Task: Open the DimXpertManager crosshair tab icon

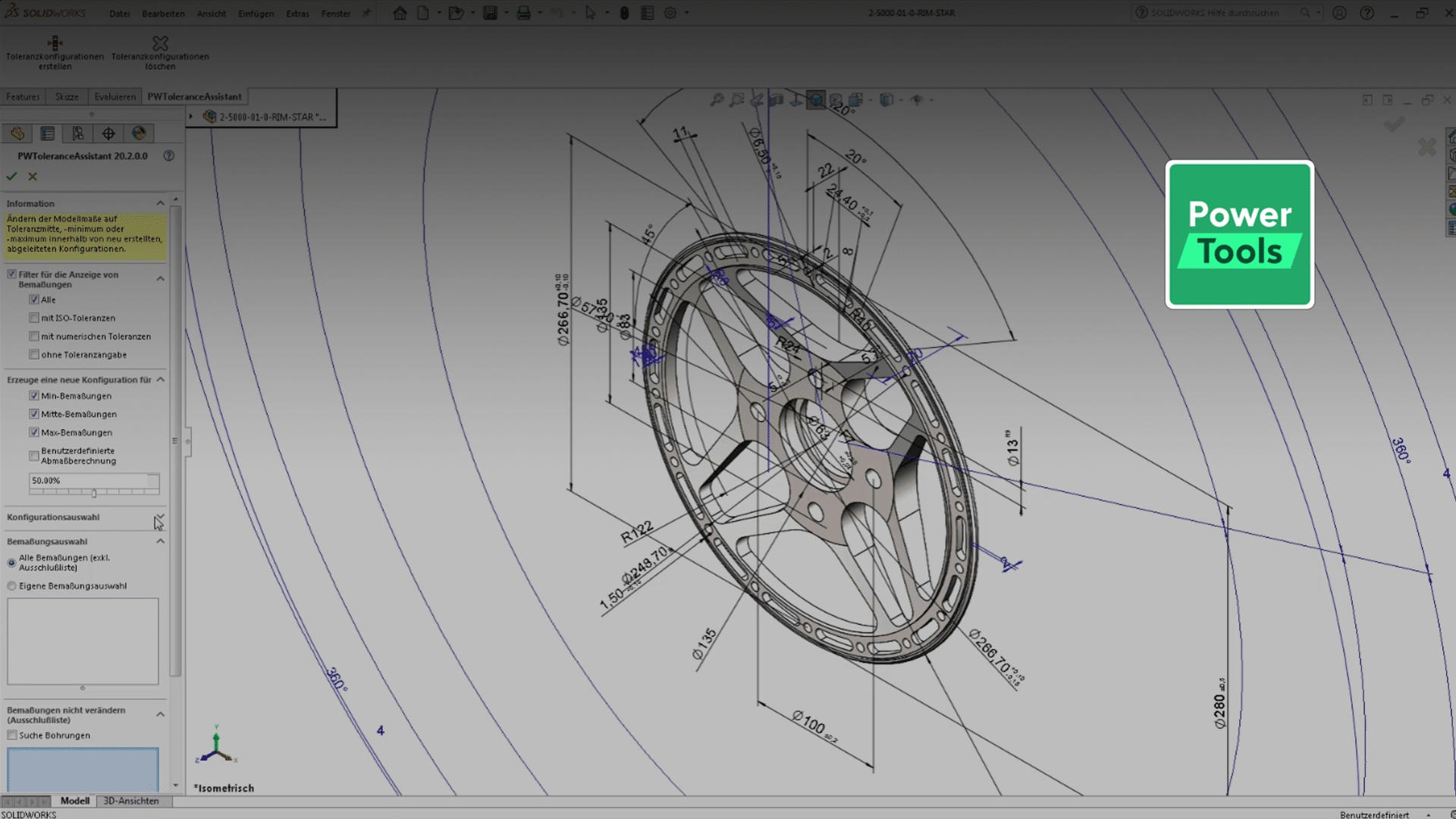Action: tap(108, 133)
